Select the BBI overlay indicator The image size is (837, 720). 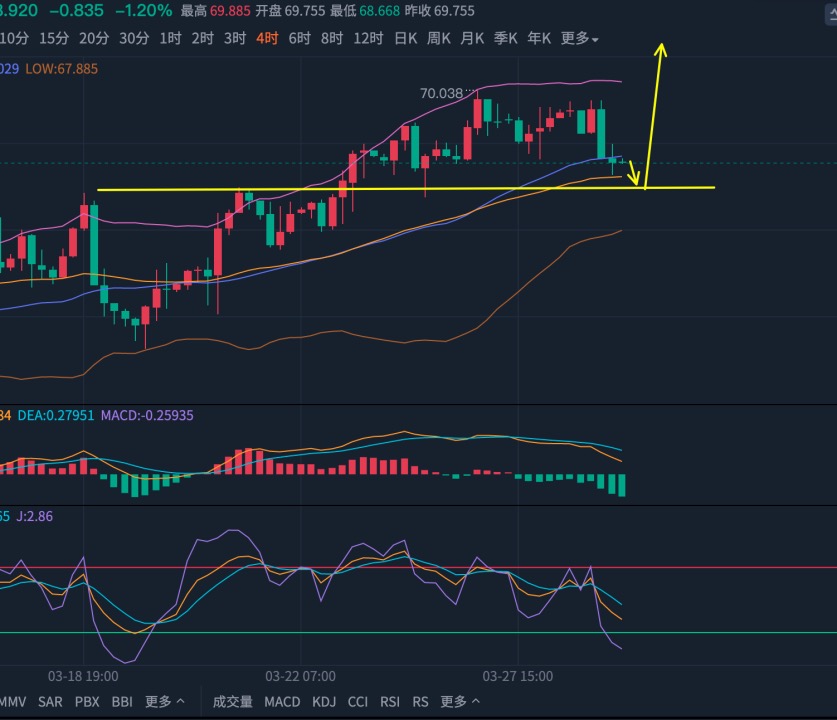(122, 702)
